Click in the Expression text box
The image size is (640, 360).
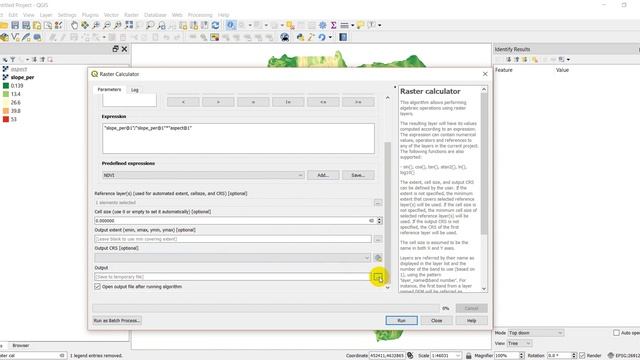[x=238, y=139]
